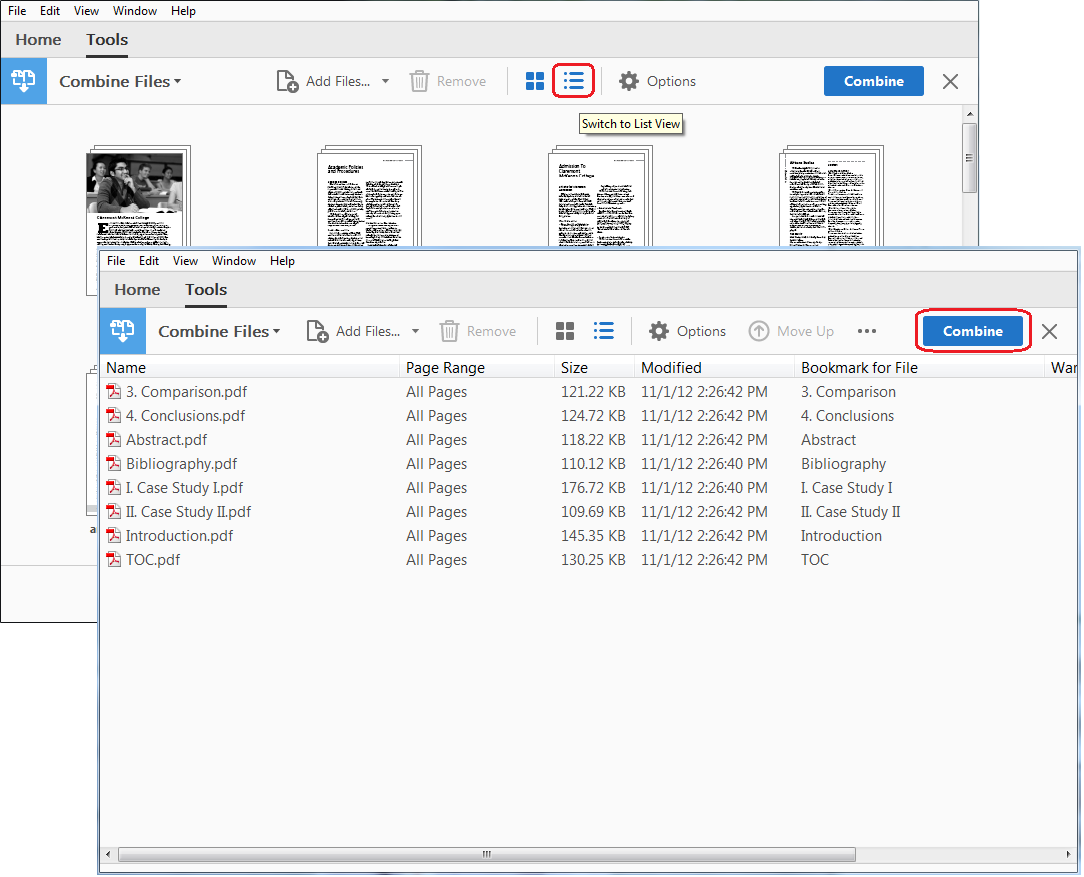Open File menu in back window
The width and height of the screenshot is (1084, 877).
coord(17,11)
